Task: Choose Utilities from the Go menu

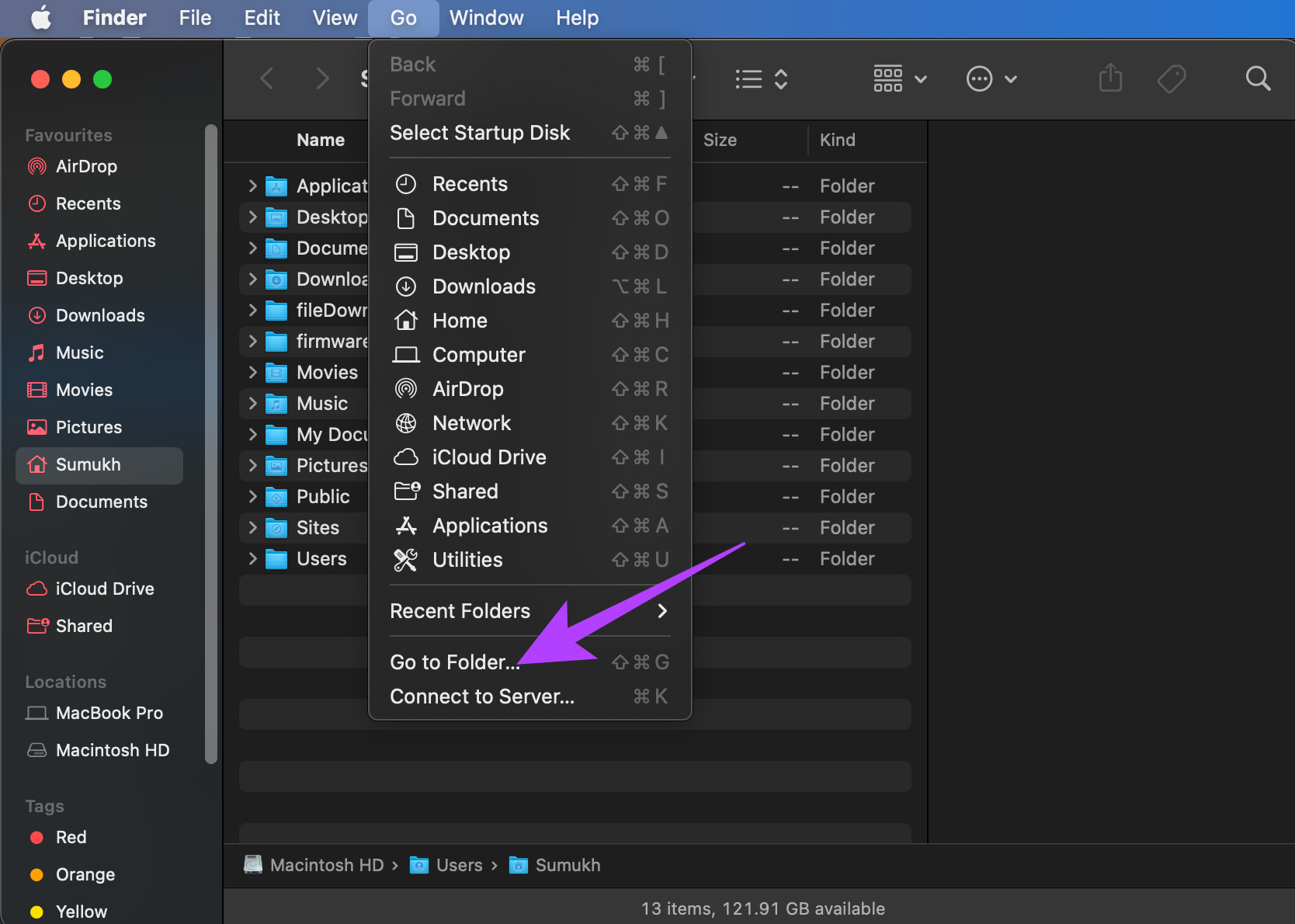Action: [x=529, y=560]
